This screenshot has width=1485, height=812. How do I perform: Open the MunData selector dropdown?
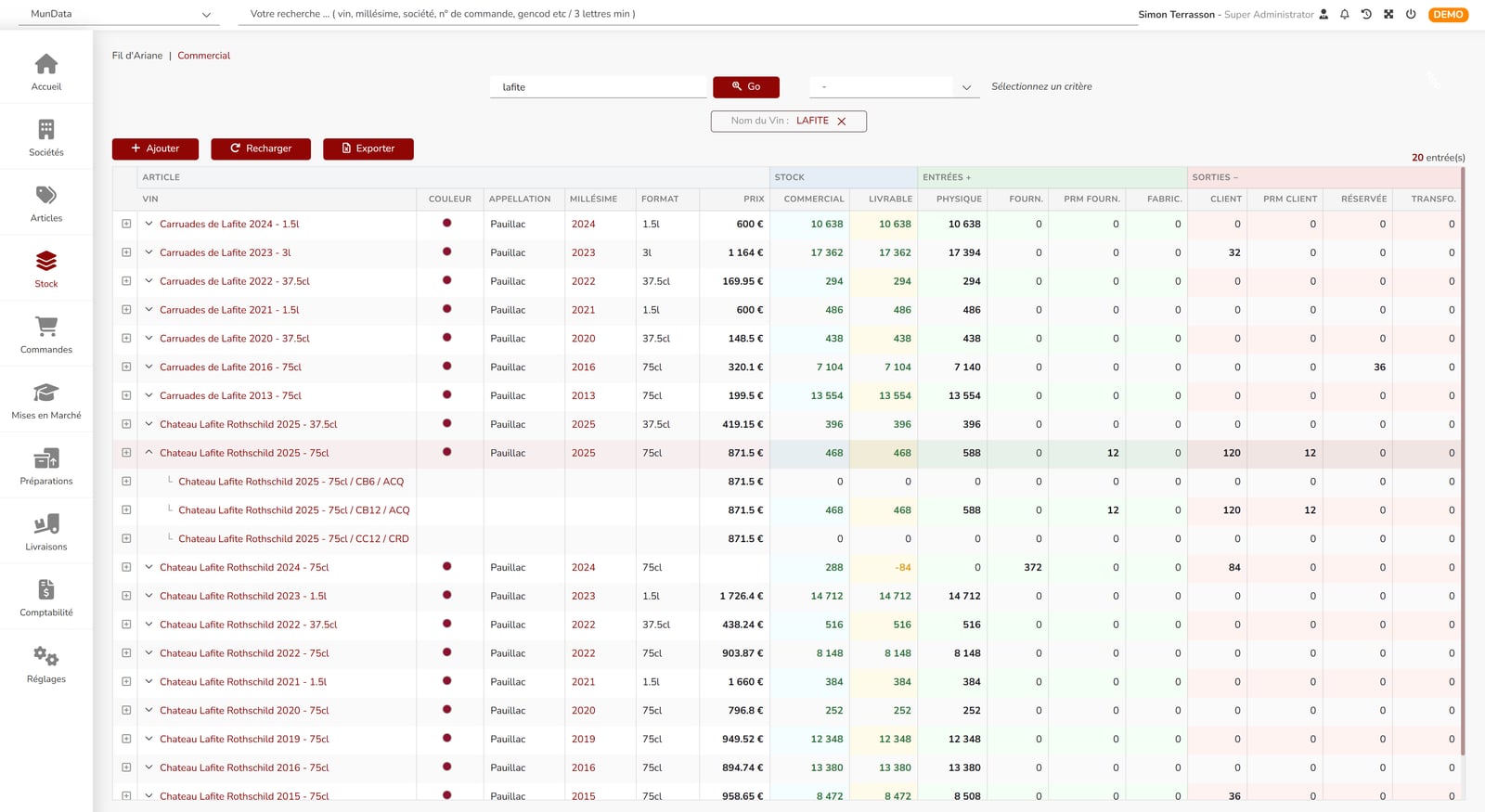tap(121, 14)
